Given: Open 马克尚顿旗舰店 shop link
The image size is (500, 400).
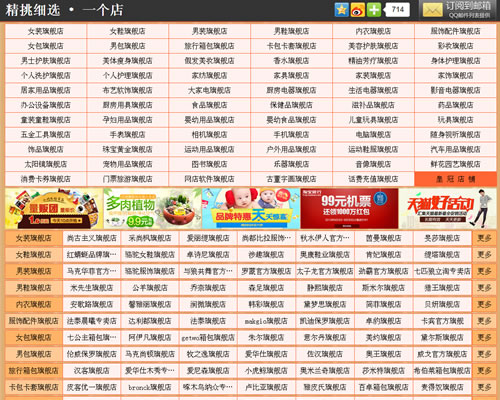Looking at the screenshot, I should click(150, 354).
